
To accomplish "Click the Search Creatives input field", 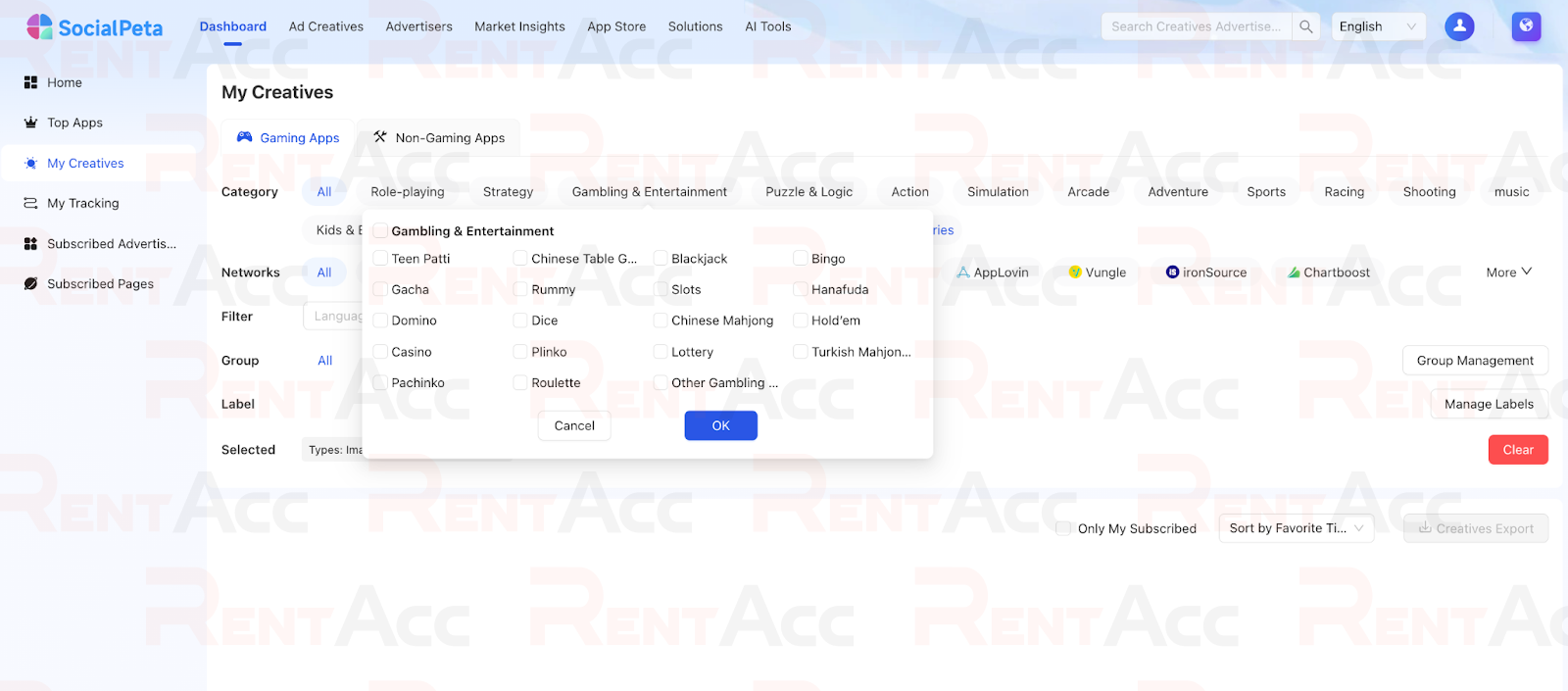I will pyautogui.click(x=1196, y=26).
